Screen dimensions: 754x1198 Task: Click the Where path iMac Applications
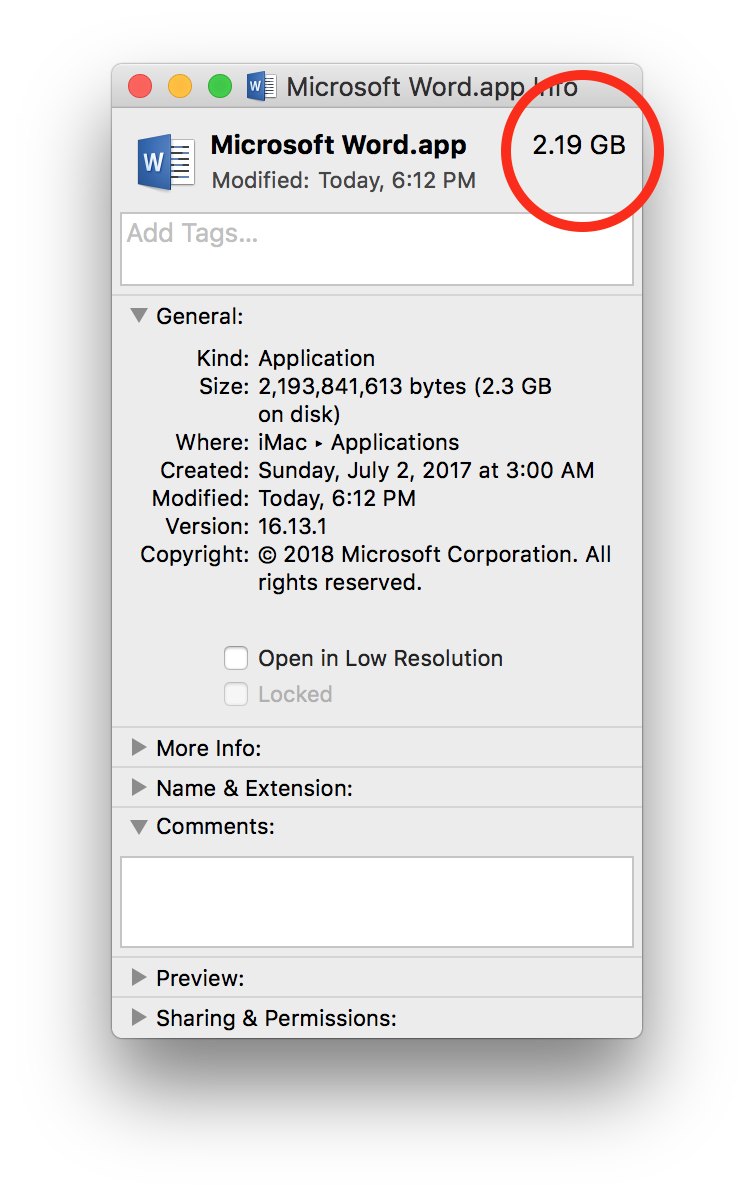[x=358, y=442]
